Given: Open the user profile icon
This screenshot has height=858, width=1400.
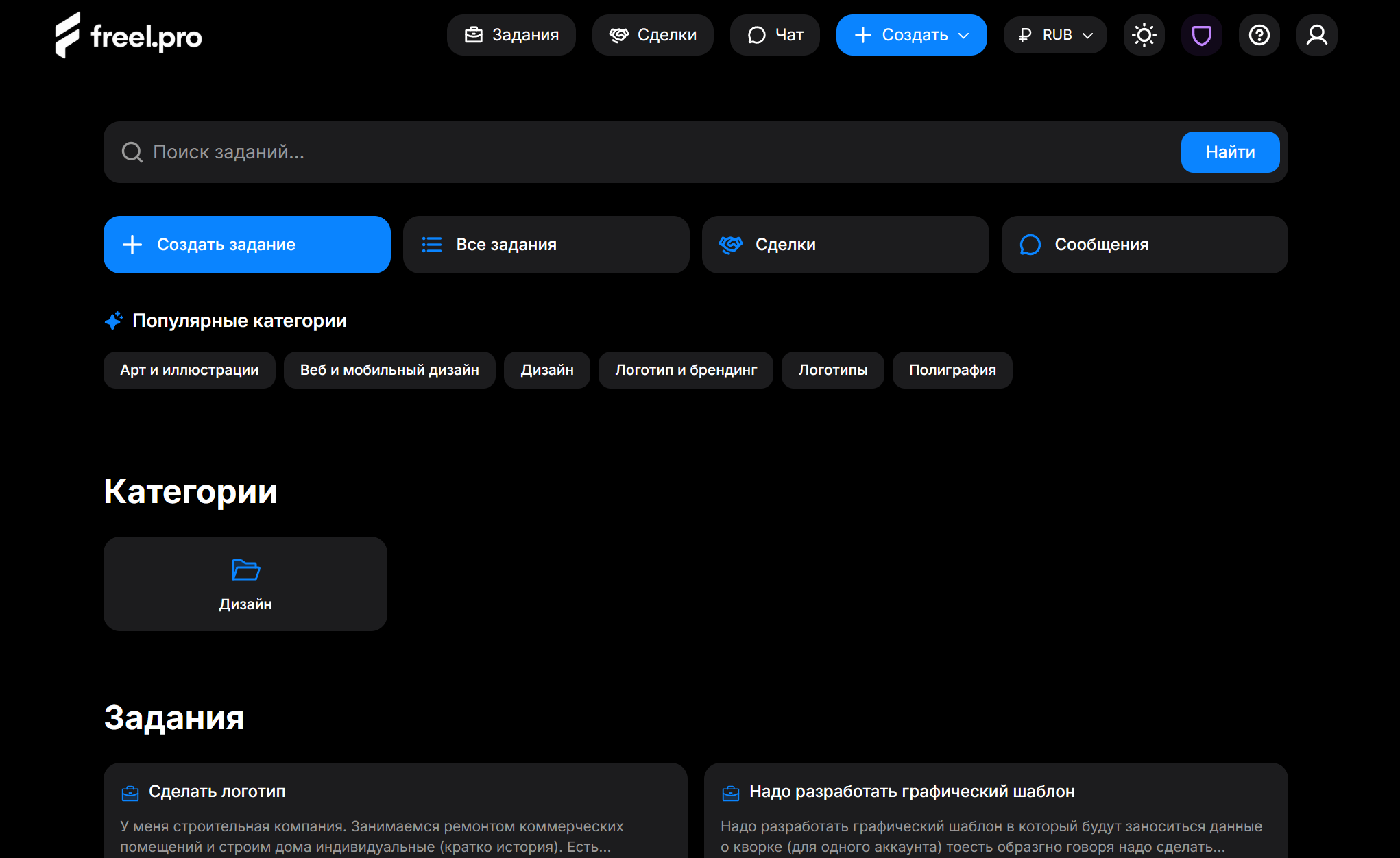Looking at the screenshot, I should point(1316,34).
